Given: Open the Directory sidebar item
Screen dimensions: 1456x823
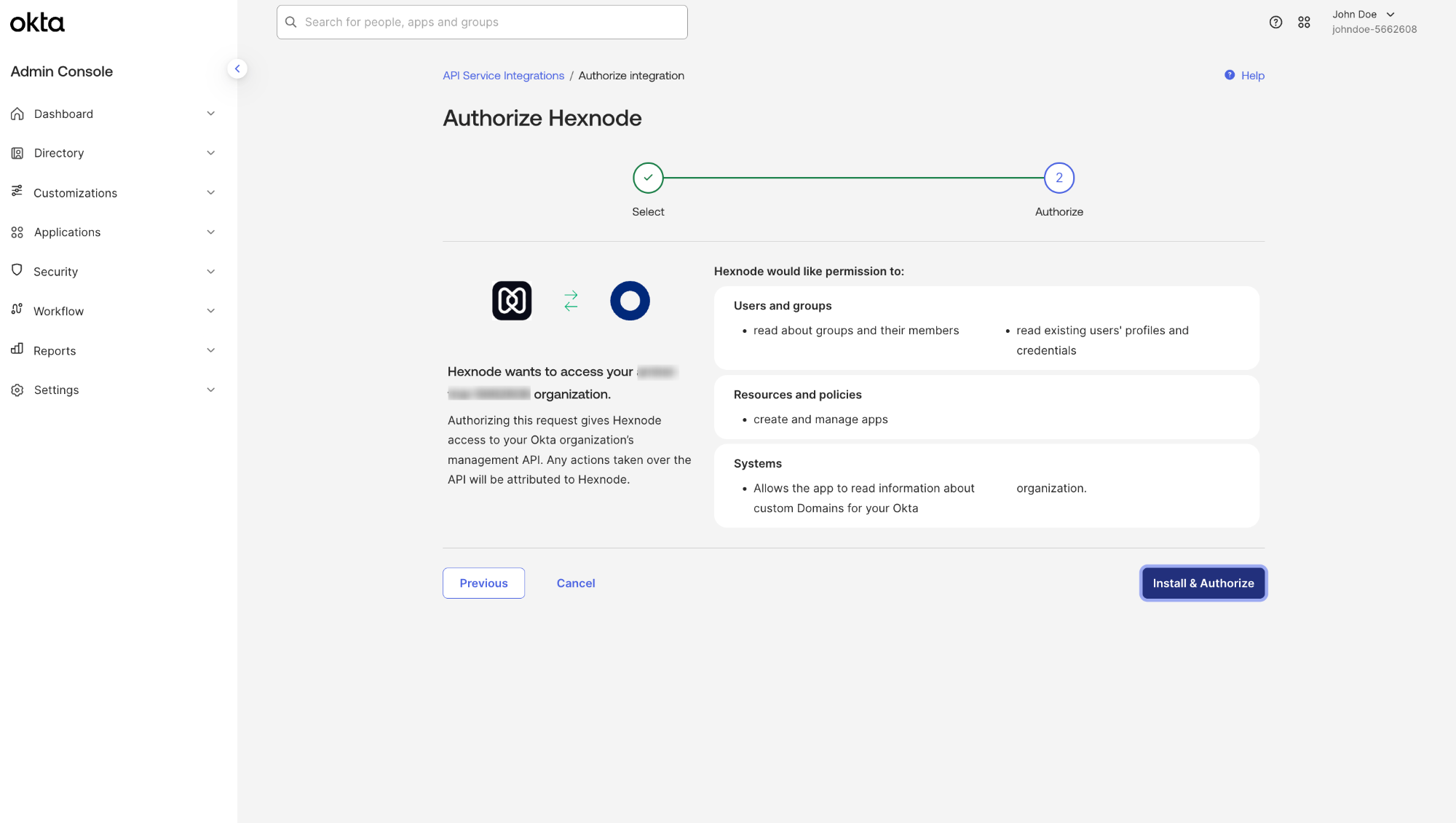Looking at the screenshot, I should point(114,153).
